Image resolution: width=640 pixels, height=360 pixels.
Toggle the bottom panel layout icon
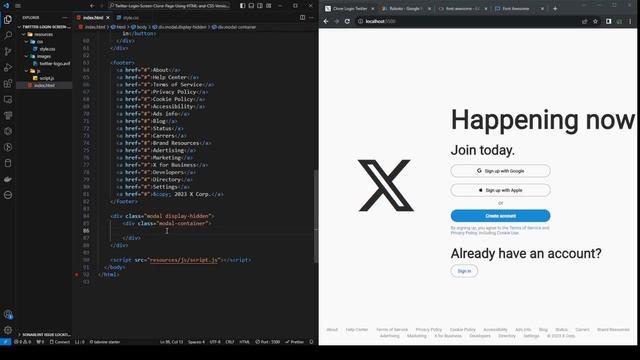tap(251, 6)
